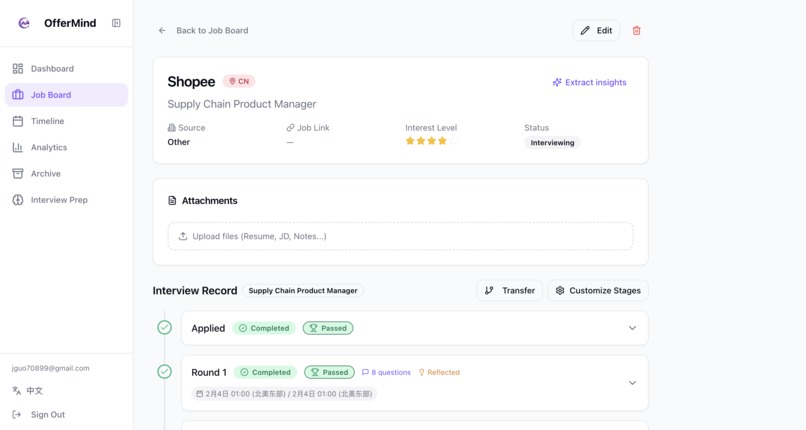
Task: Toggle the Round 1 stage check circle
Action: [164, 371]
